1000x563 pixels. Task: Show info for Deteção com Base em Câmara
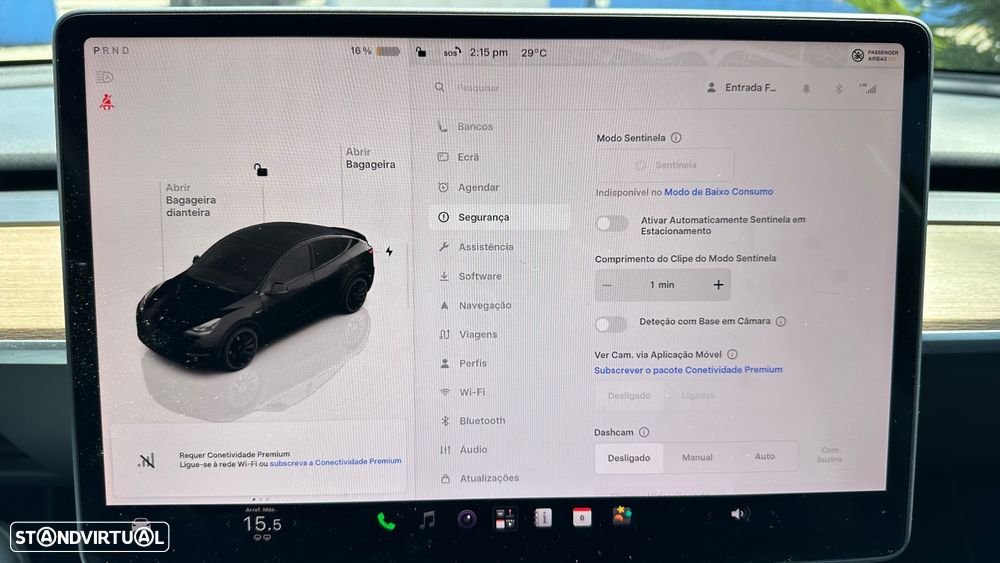tap(781, 321)
